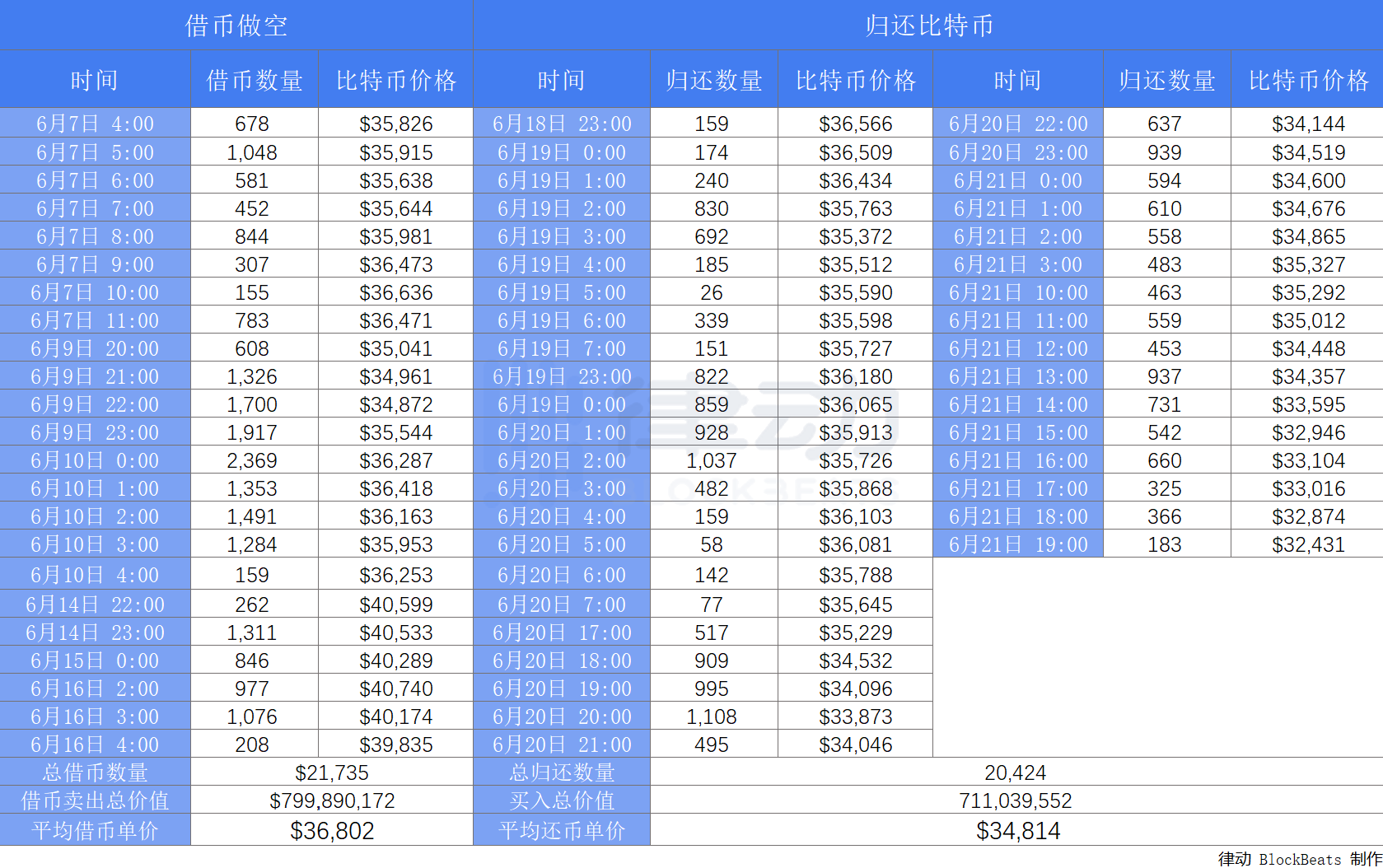The height and width of the screenshot is (868, 1383).
Task: Select the 总归还数量 label
Action: pyautogui.click(x=562, y=772)
